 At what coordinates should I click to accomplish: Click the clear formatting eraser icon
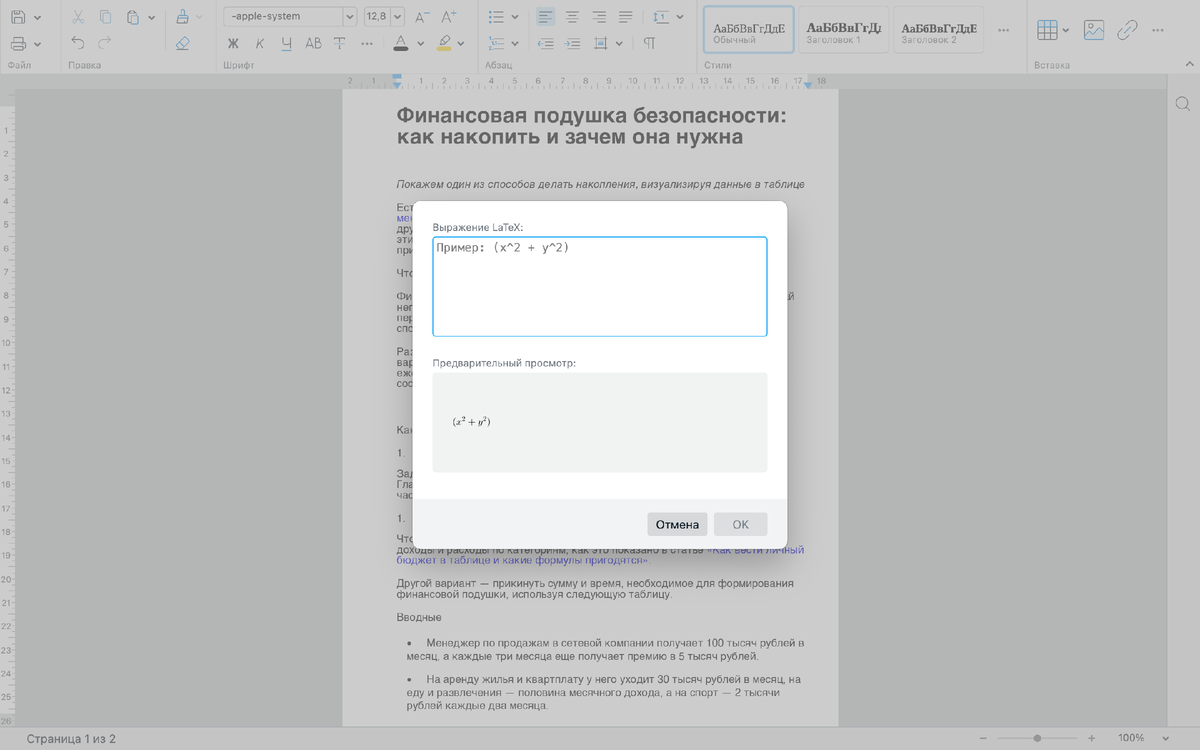click(182, 44)
